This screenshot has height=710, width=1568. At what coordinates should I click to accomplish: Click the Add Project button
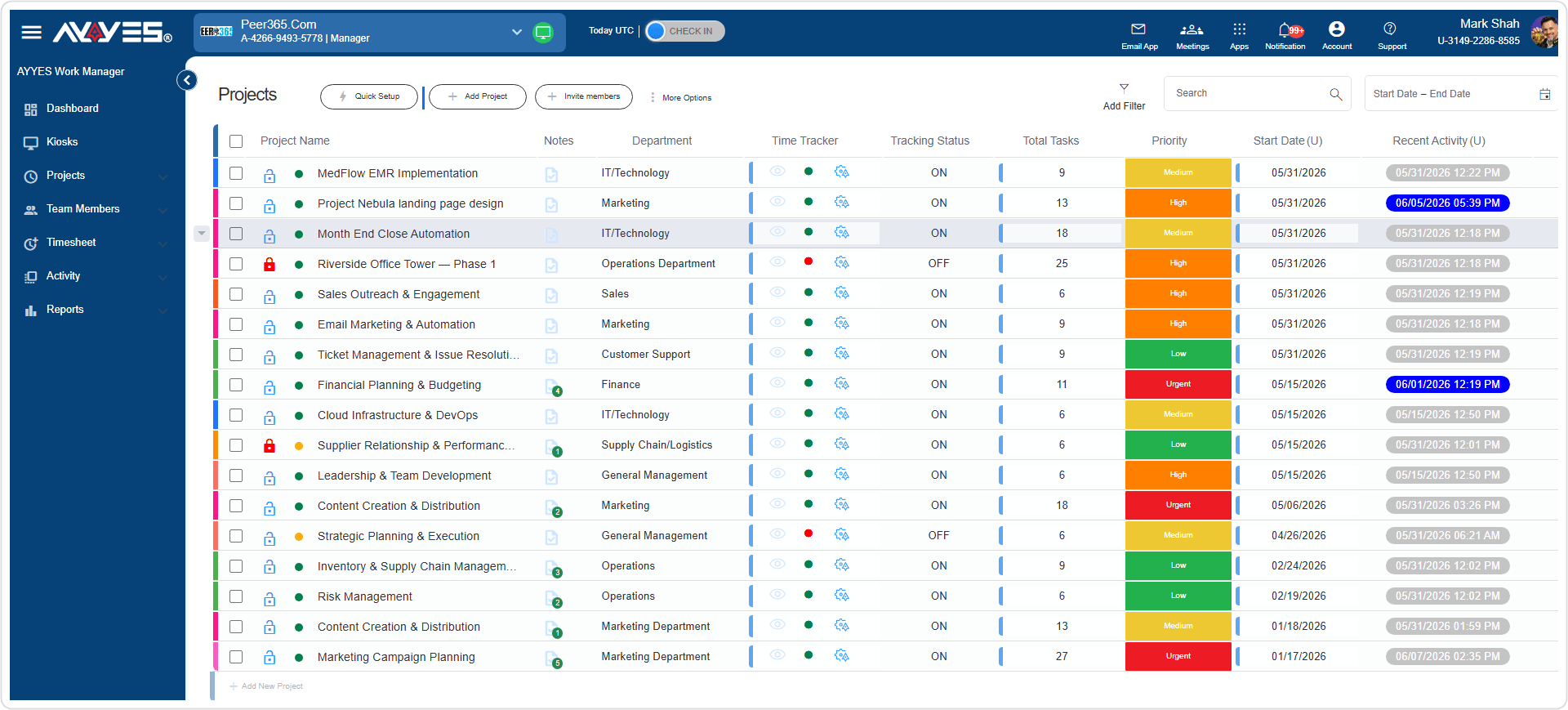[478, 96]
